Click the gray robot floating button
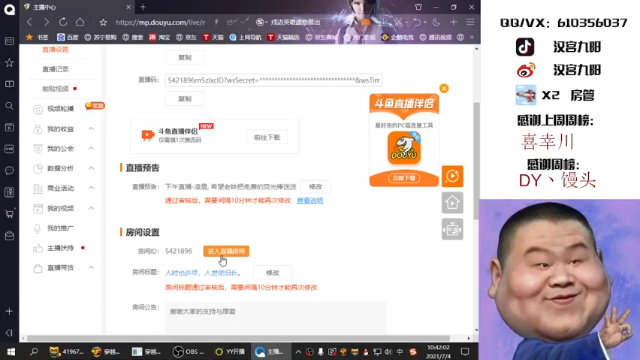The width and height of the screenshot is (640, 360). point(452,229)
